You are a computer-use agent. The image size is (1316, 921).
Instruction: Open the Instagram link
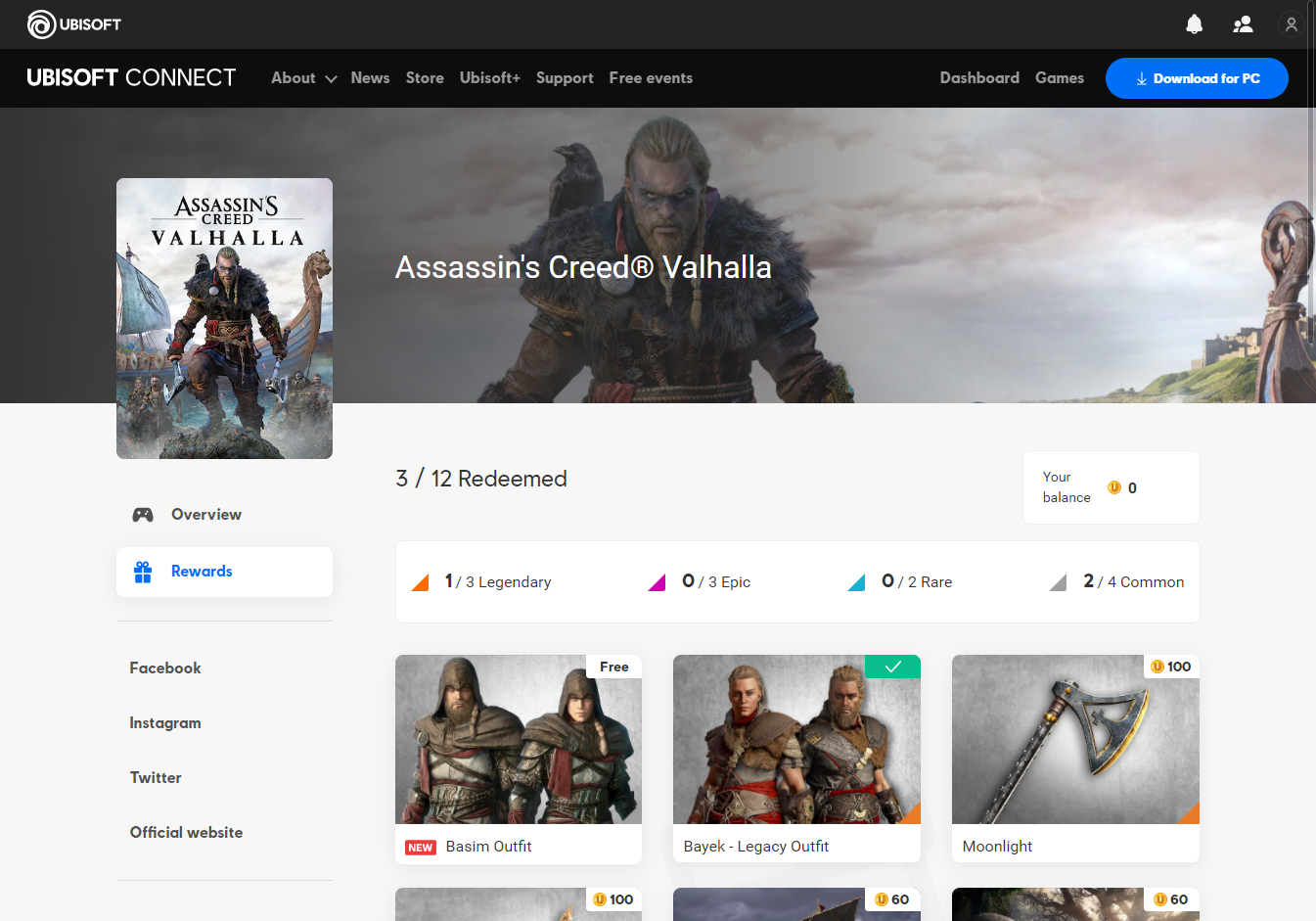[165, 723]
